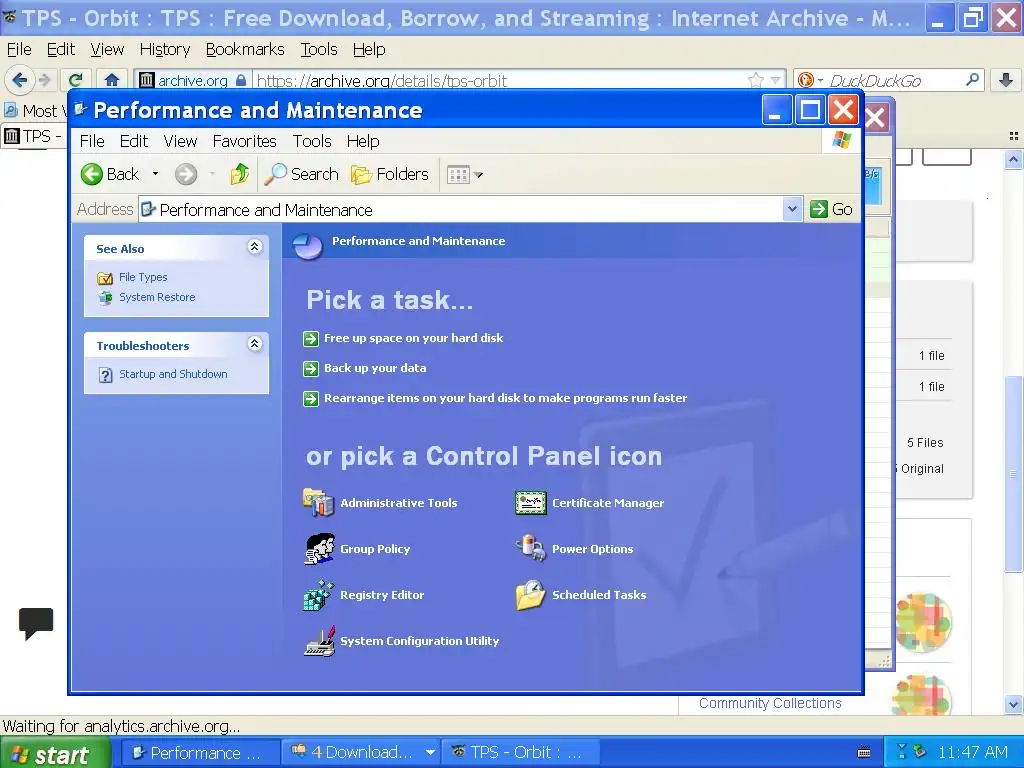Click Free up space on your hard disk
Screen dimensions: 1024x768
click(413, 338)
